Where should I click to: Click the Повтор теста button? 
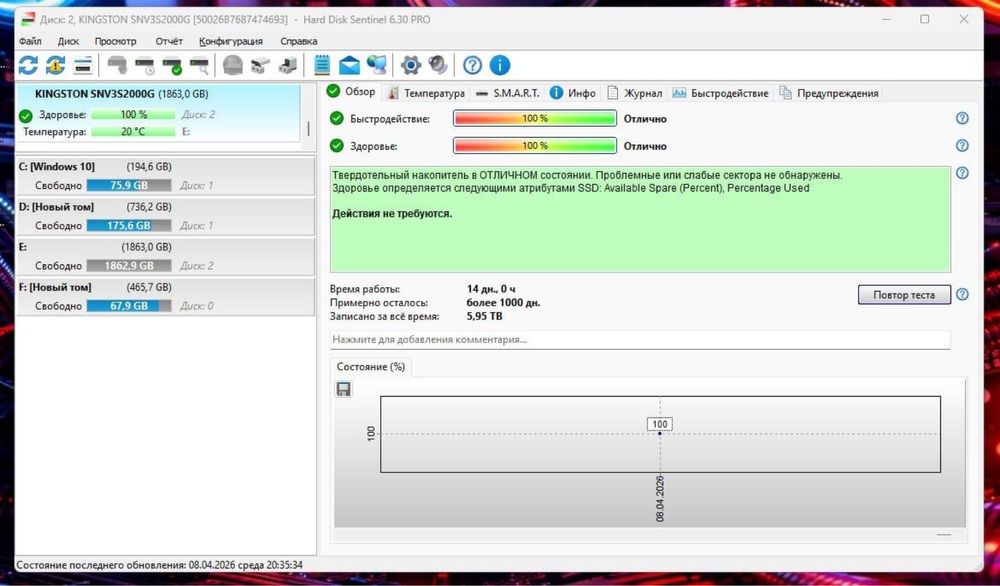pos(904,295)
